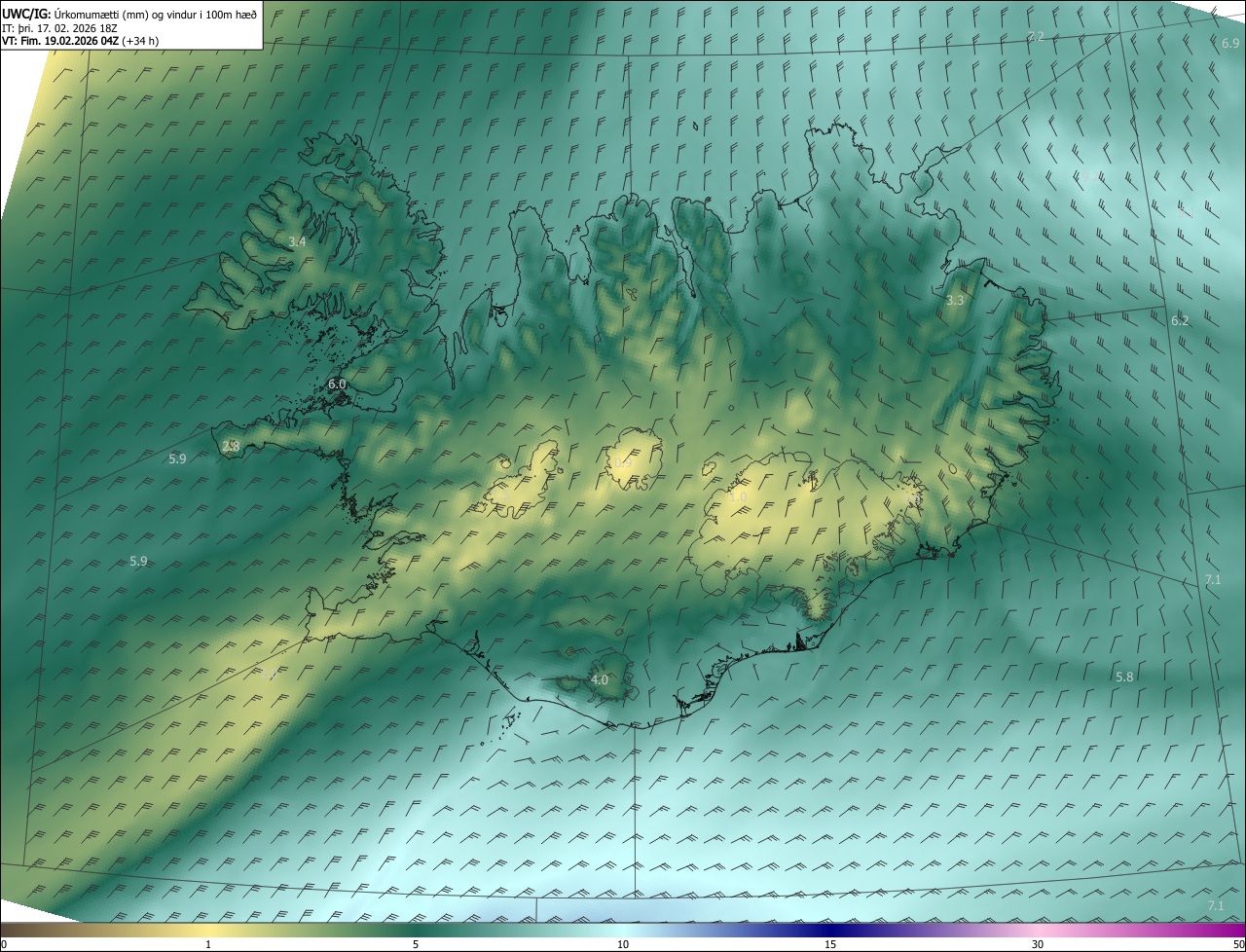Pick the yellow color above the 1 tick
Image resolution: width=1246 pixels, height=952 pixels.
pos(208,930)
